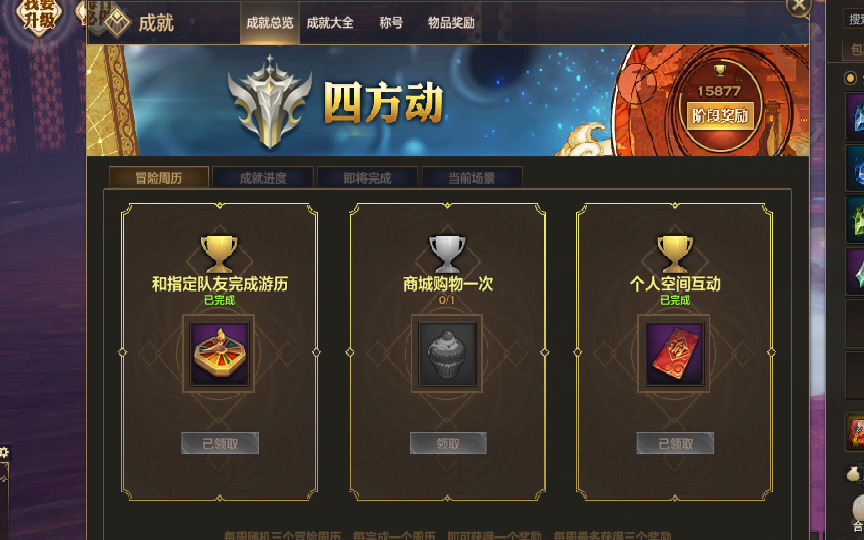
Task: Open the gear settings icon at left edge
Action: click(4, 452)
